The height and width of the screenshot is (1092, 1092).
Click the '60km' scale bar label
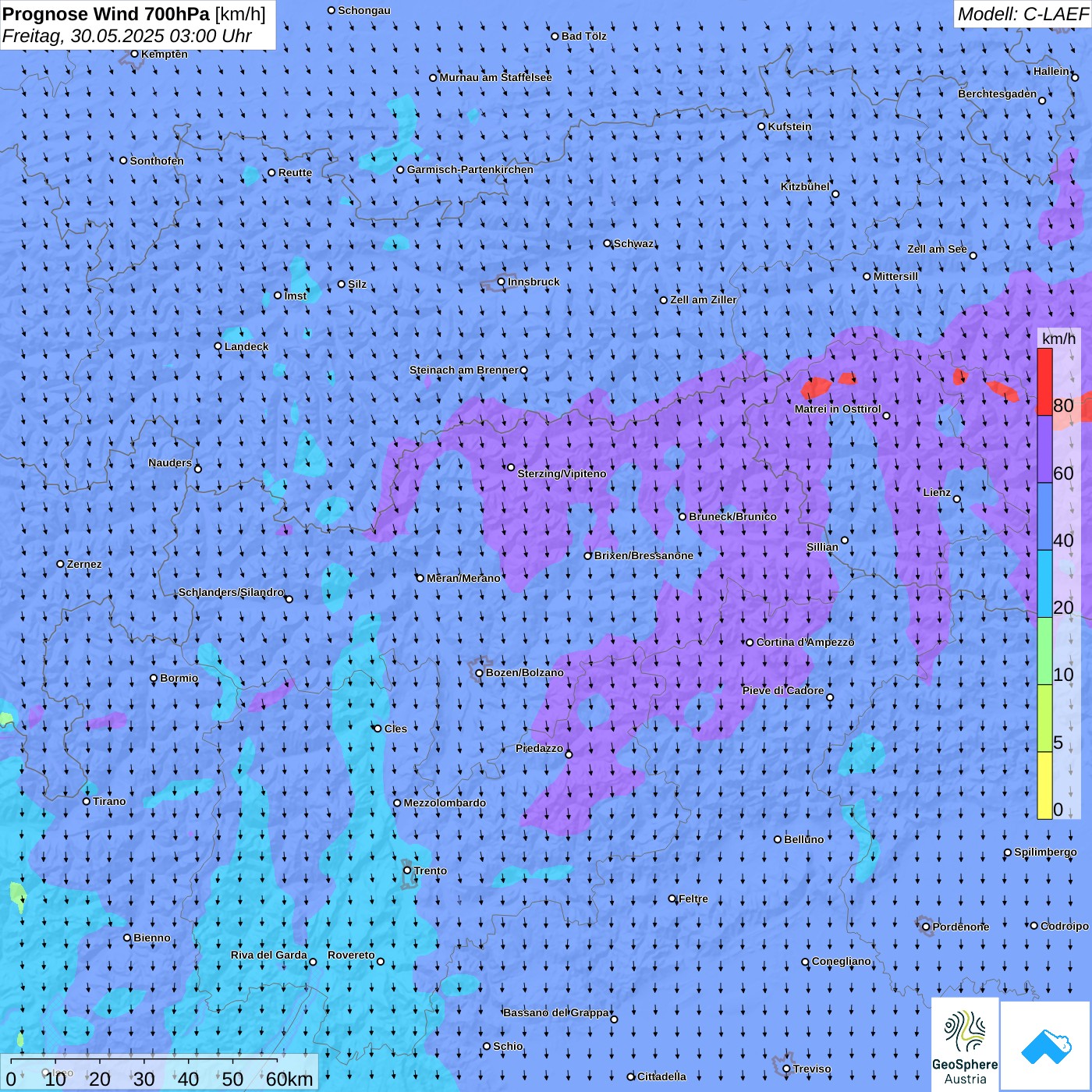tap(289, 1079)
